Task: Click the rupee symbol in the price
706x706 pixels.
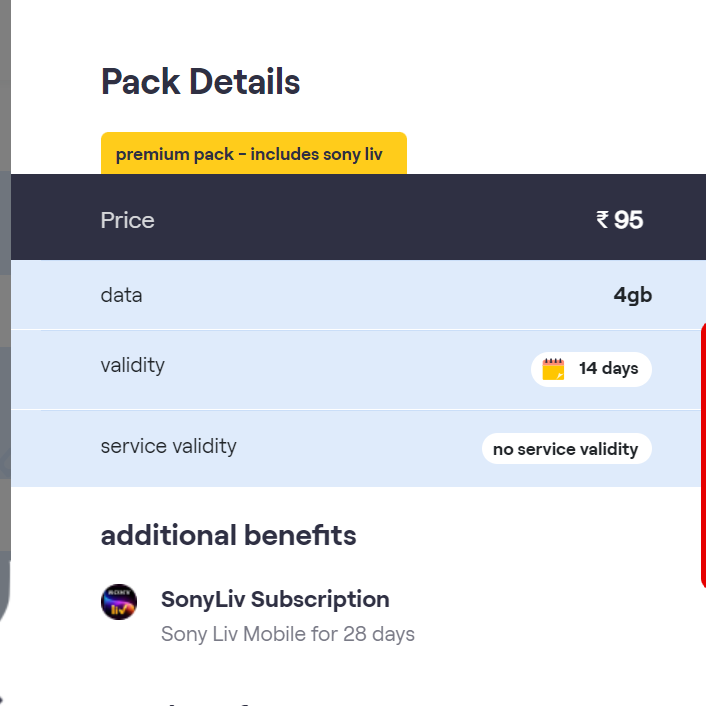Action: [x=602, y=219]
